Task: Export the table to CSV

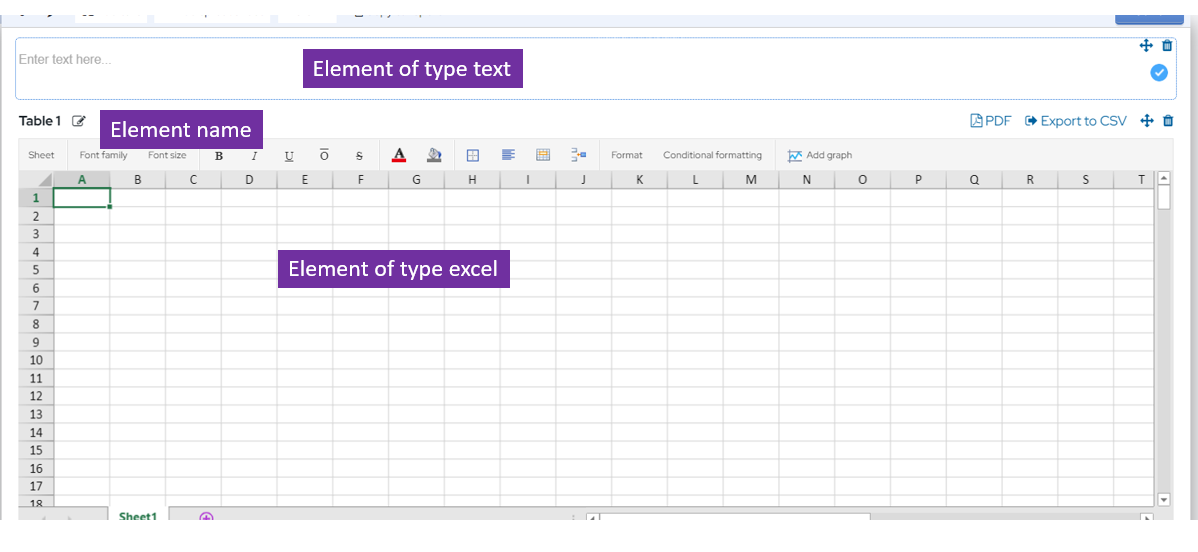Action: point(1075,121)
